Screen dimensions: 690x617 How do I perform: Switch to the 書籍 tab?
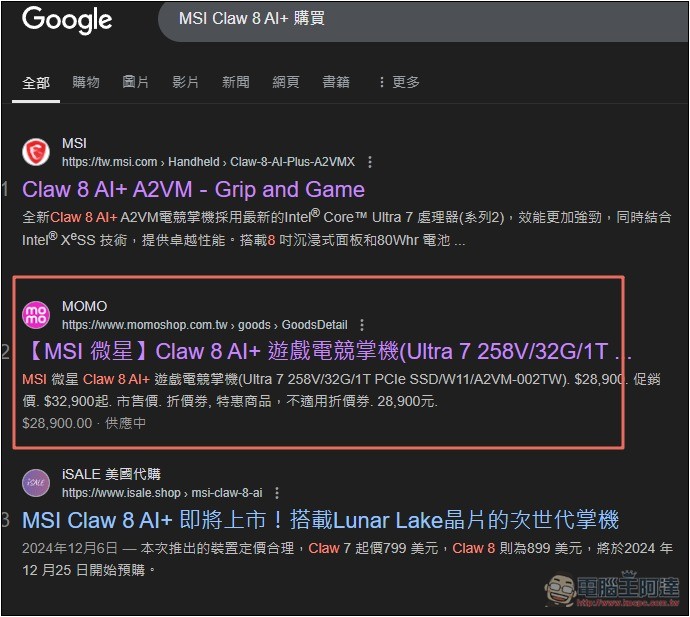point(336,82)
